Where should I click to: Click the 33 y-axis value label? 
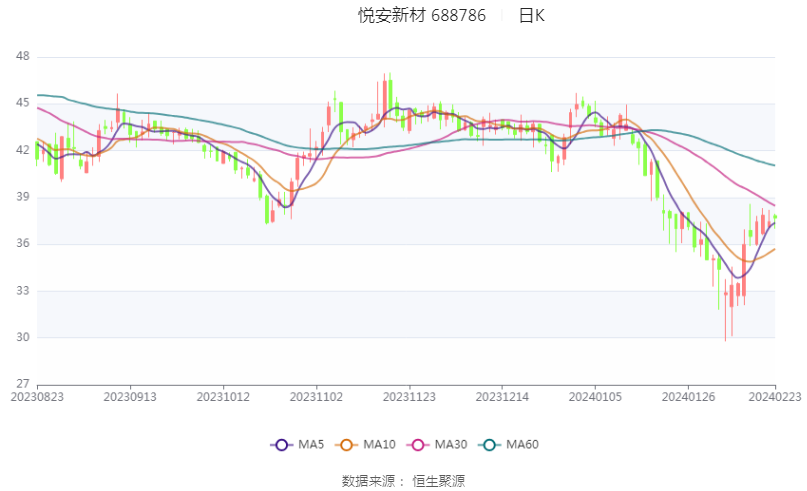click(x=23, y=290)
